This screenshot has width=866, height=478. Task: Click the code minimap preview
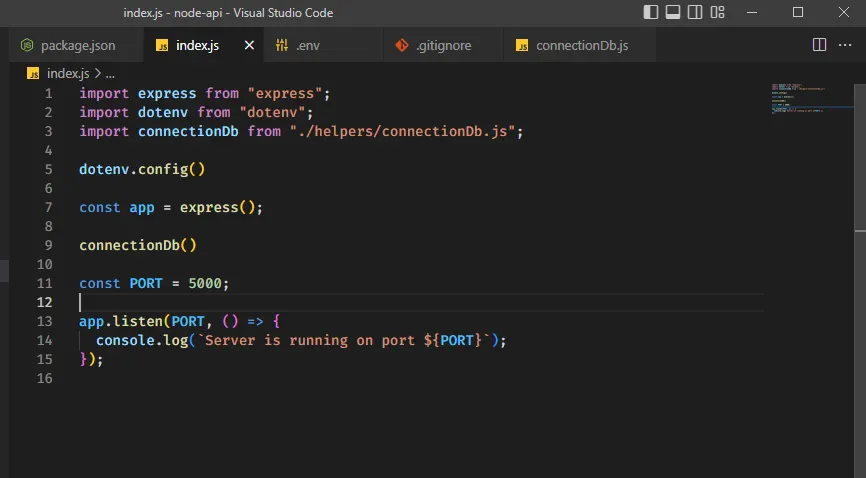point(811,98)
